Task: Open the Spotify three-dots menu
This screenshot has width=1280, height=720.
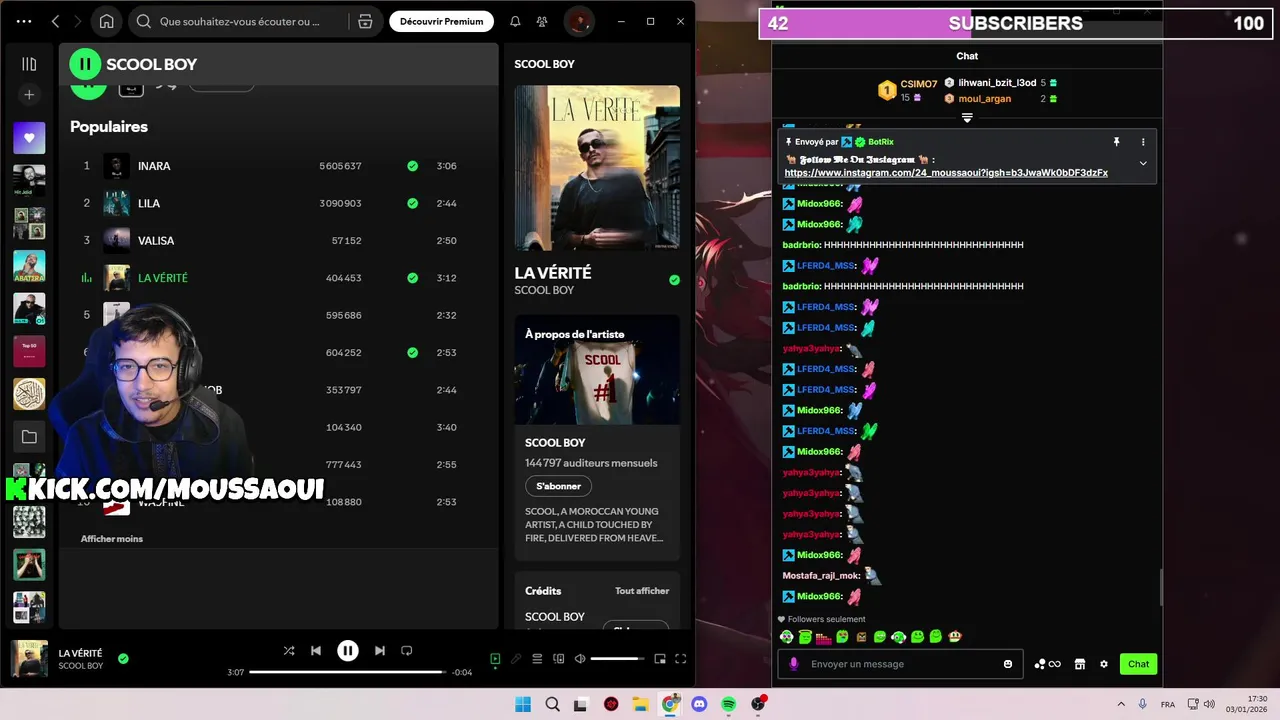Action: click(x=24, y=21)
